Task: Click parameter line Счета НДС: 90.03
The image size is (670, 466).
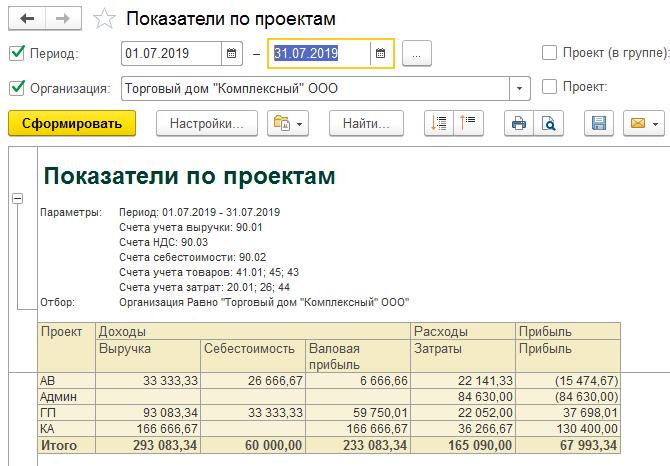Action: pos(163,242)
